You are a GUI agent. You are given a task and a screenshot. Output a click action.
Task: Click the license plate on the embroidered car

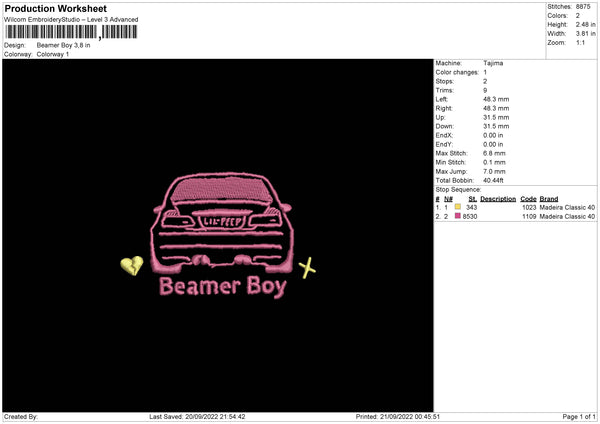[221, 223]
